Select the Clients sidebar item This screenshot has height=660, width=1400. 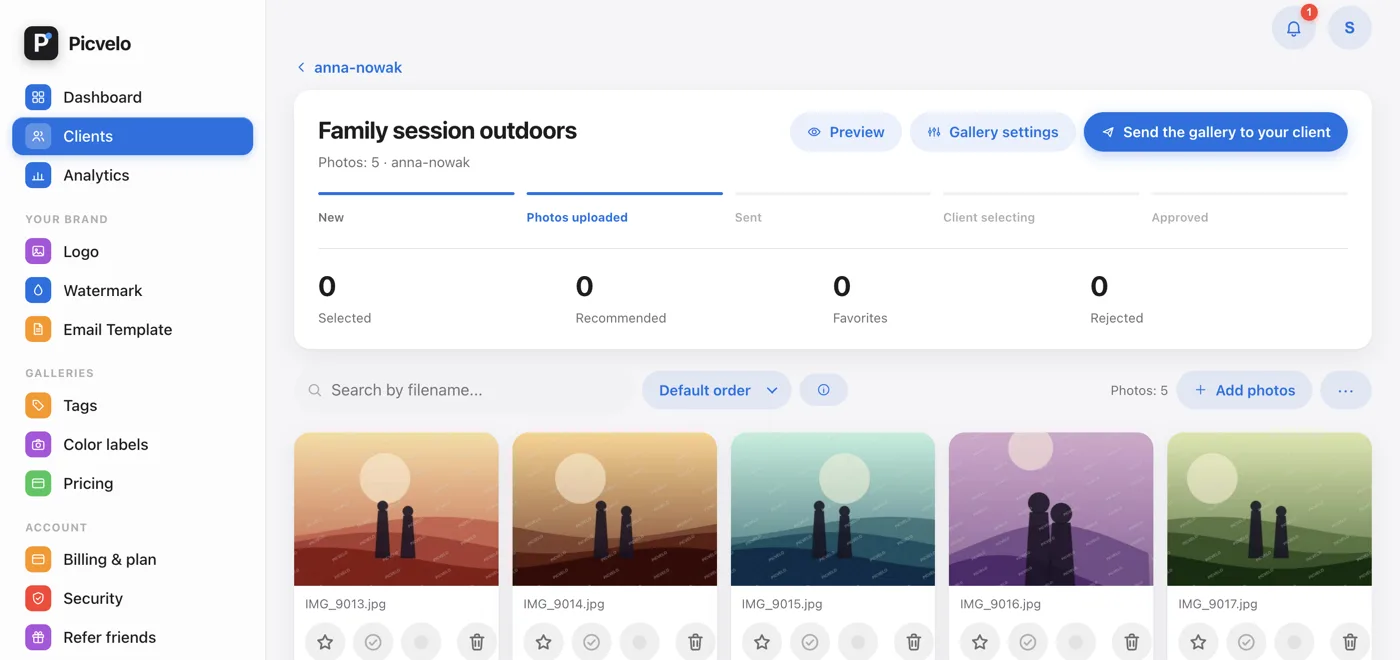tap(132, 136)
